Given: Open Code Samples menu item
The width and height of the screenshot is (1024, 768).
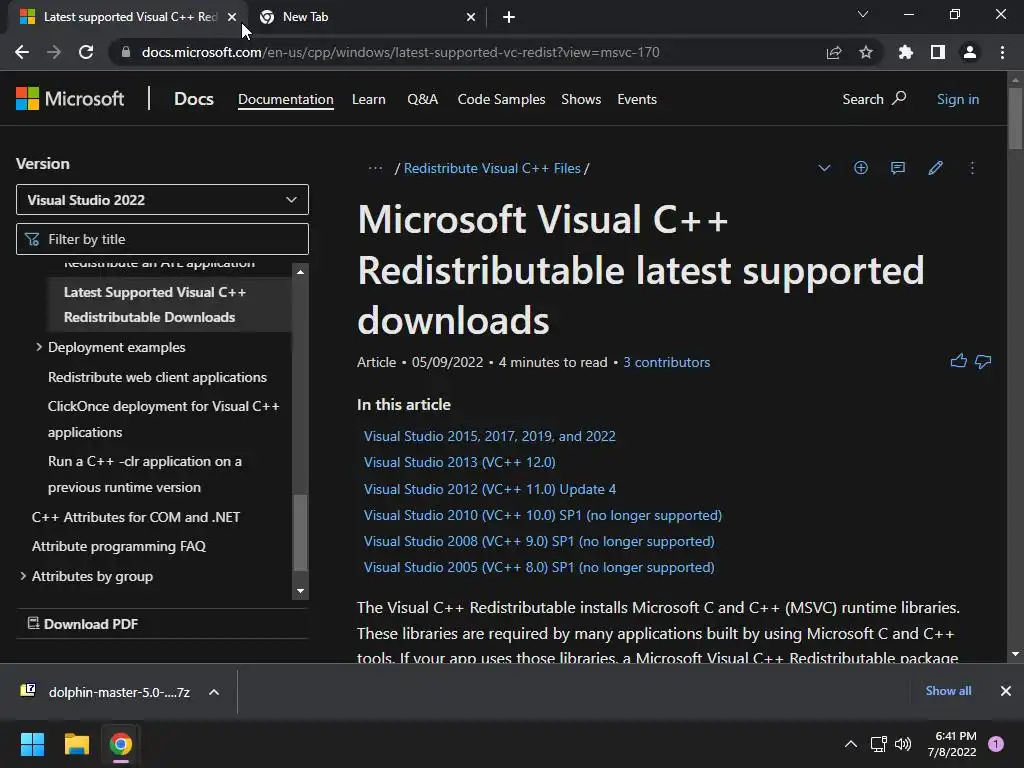Looking at the screenshot, I should pyautogui.click(x=501, y=99).
